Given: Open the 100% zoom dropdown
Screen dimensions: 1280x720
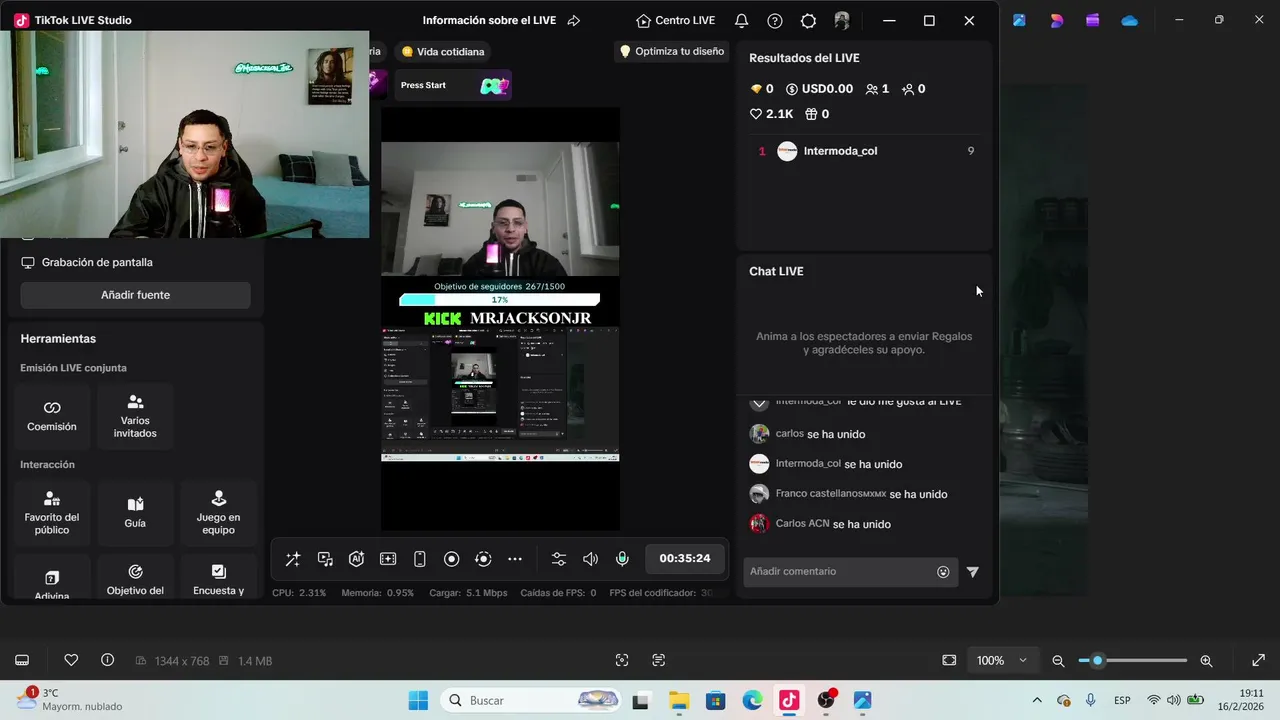Looking at the screenshot, I should (x=1001, y=660).
